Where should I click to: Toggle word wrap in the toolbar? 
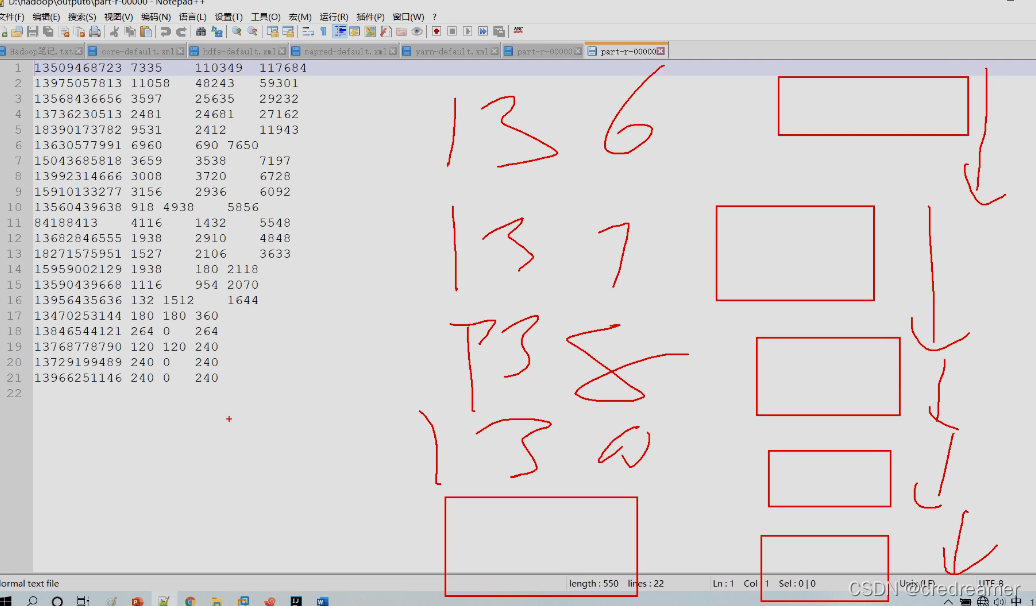[308, 31]
